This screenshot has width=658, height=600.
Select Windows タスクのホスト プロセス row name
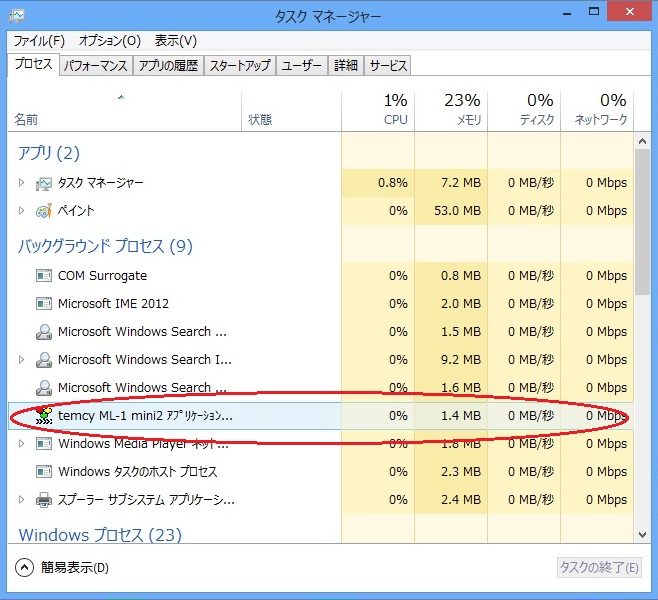click(138, 472)
